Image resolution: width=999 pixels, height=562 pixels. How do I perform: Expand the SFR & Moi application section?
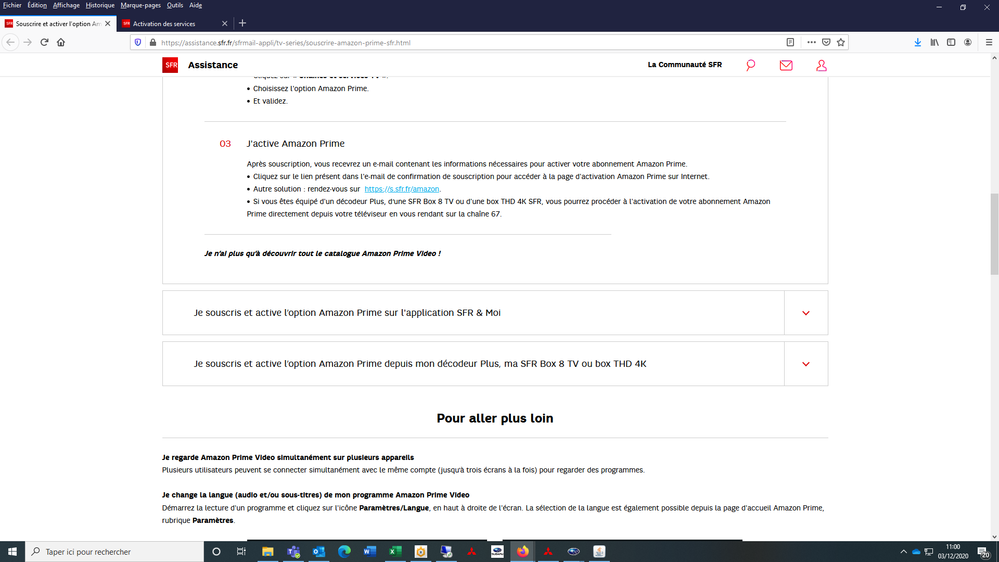pyautogui.click(x=805, y=313)
